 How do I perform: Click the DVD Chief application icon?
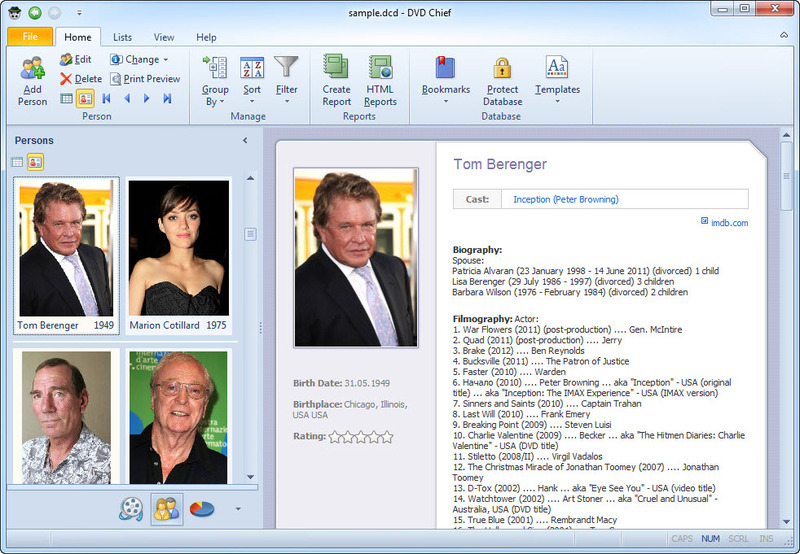coord(15,12)
